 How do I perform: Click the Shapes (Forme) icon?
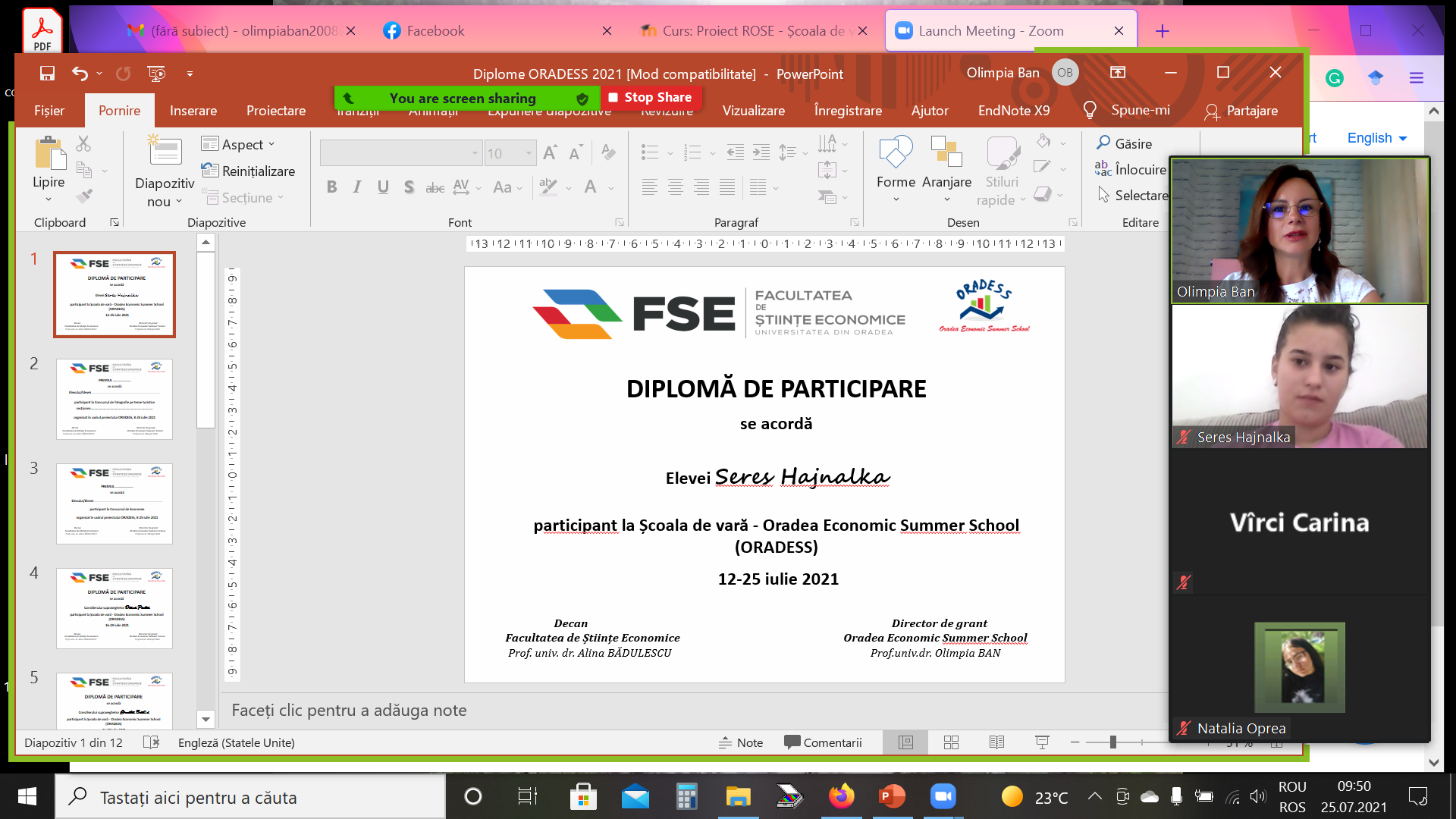pyautogui.click(x=896, y=152)
